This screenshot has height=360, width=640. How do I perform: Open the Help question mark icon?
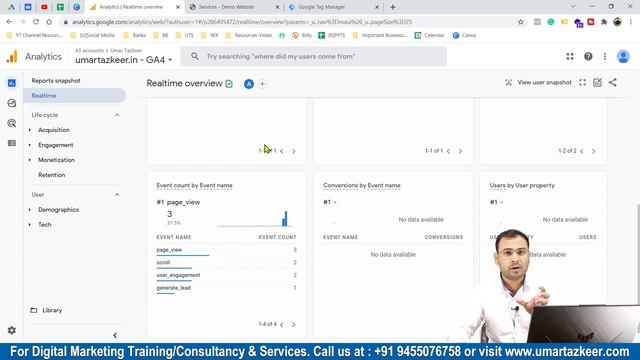click(x=588, y=56)
